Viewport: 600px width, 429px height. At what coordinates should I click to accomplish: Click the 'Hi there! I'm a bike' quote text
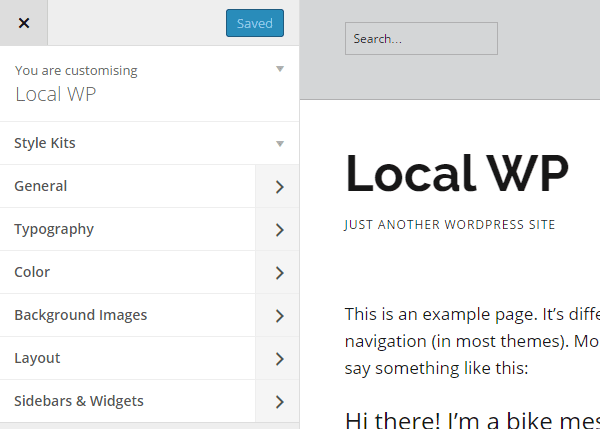[472, 420]
